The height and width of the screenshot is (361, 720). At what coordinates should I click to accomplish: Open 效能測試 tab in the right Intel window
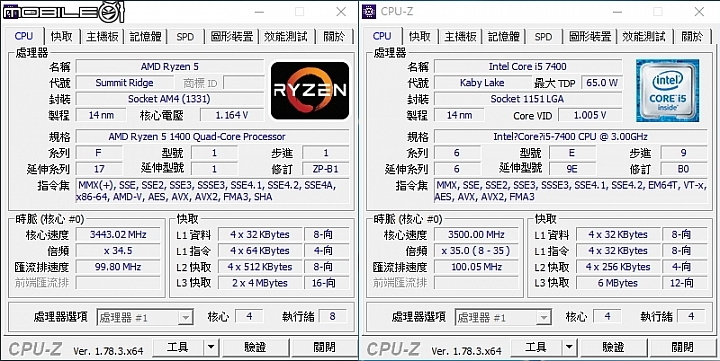coord(644,36)
